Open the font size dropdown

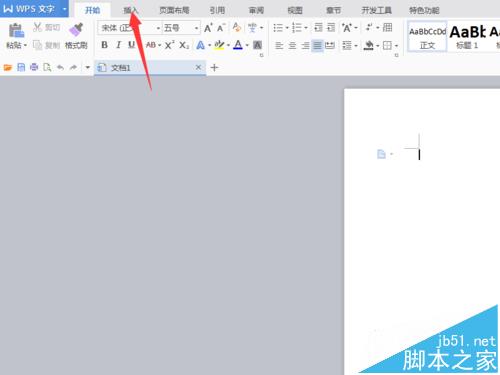point(197,28)
